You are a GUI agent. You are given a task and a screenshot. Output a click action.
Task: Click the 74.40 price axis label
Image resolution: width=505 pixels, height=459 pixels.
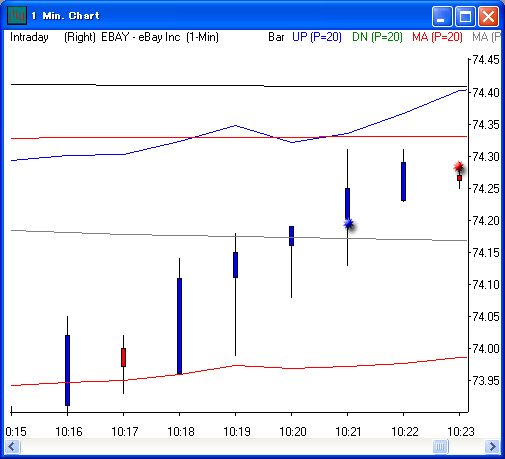coord(486,92)
